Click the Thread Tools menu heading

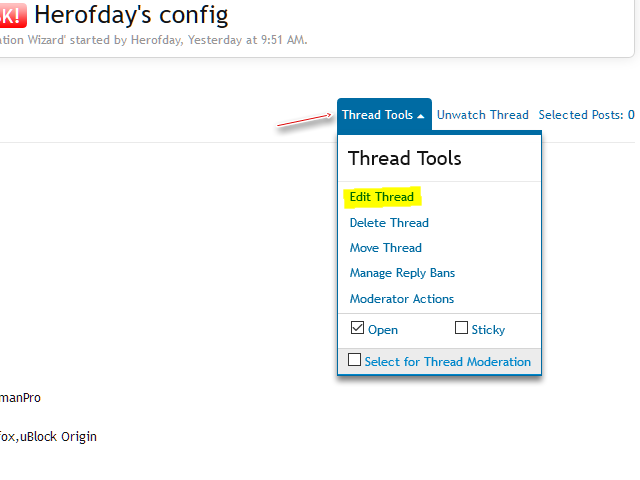pos(404,158)
